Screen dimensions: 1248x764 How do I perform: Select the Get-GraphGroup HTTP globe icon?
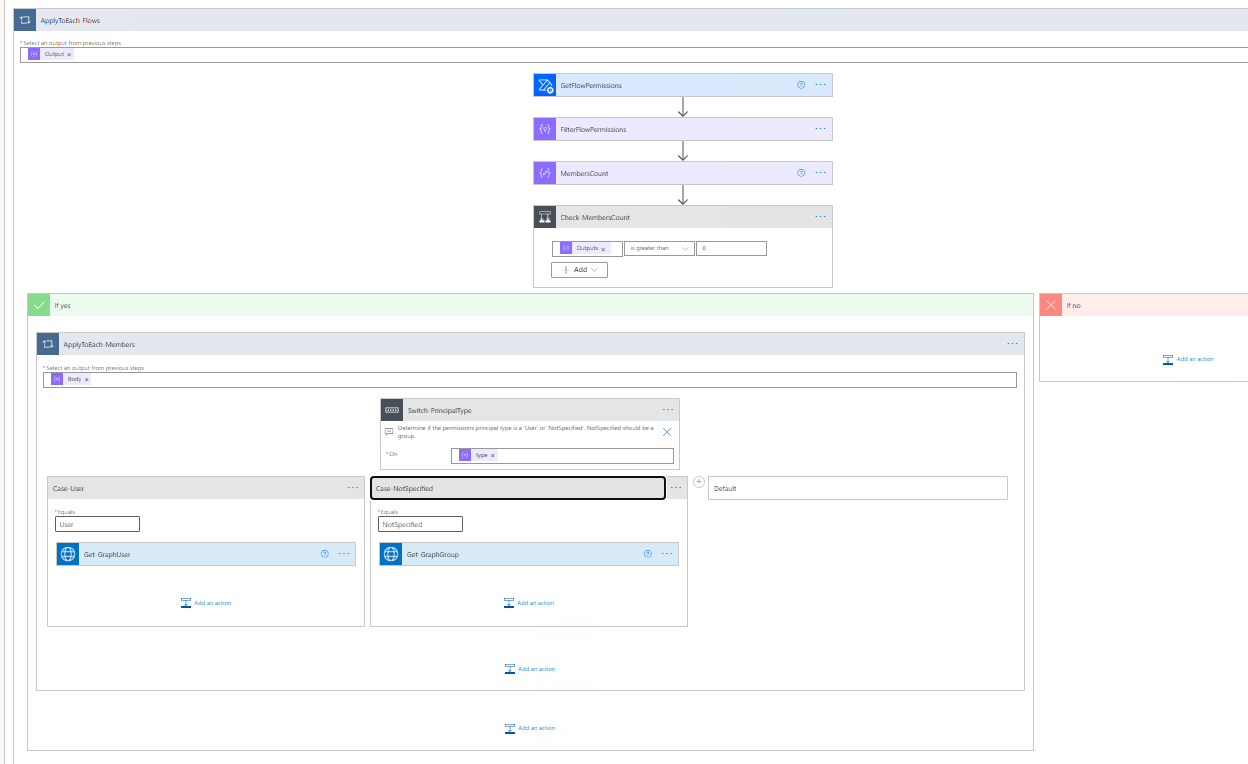tap(390, 553)
